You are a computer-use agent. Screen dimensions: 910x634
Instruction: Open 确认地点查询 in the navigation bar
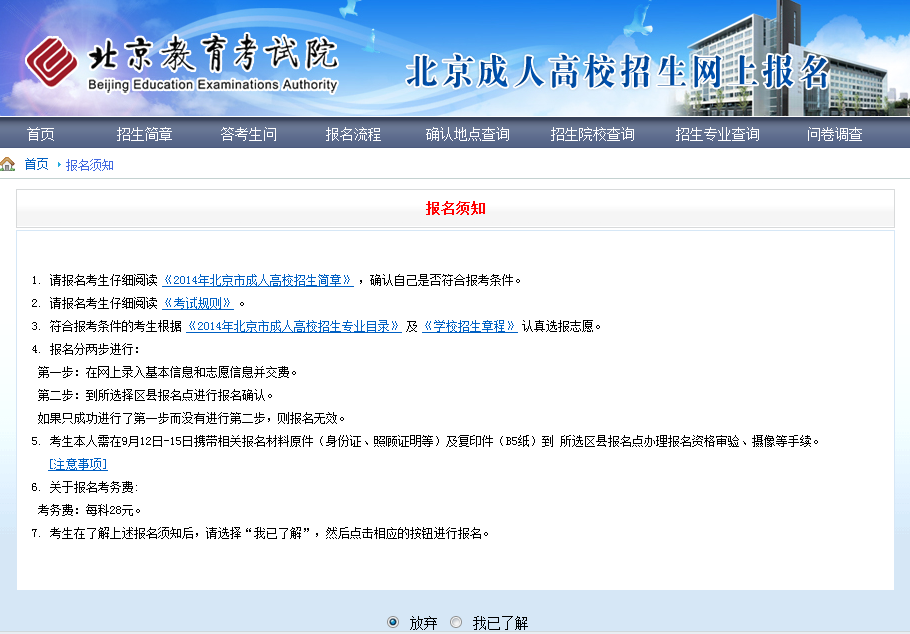(467, 134)
